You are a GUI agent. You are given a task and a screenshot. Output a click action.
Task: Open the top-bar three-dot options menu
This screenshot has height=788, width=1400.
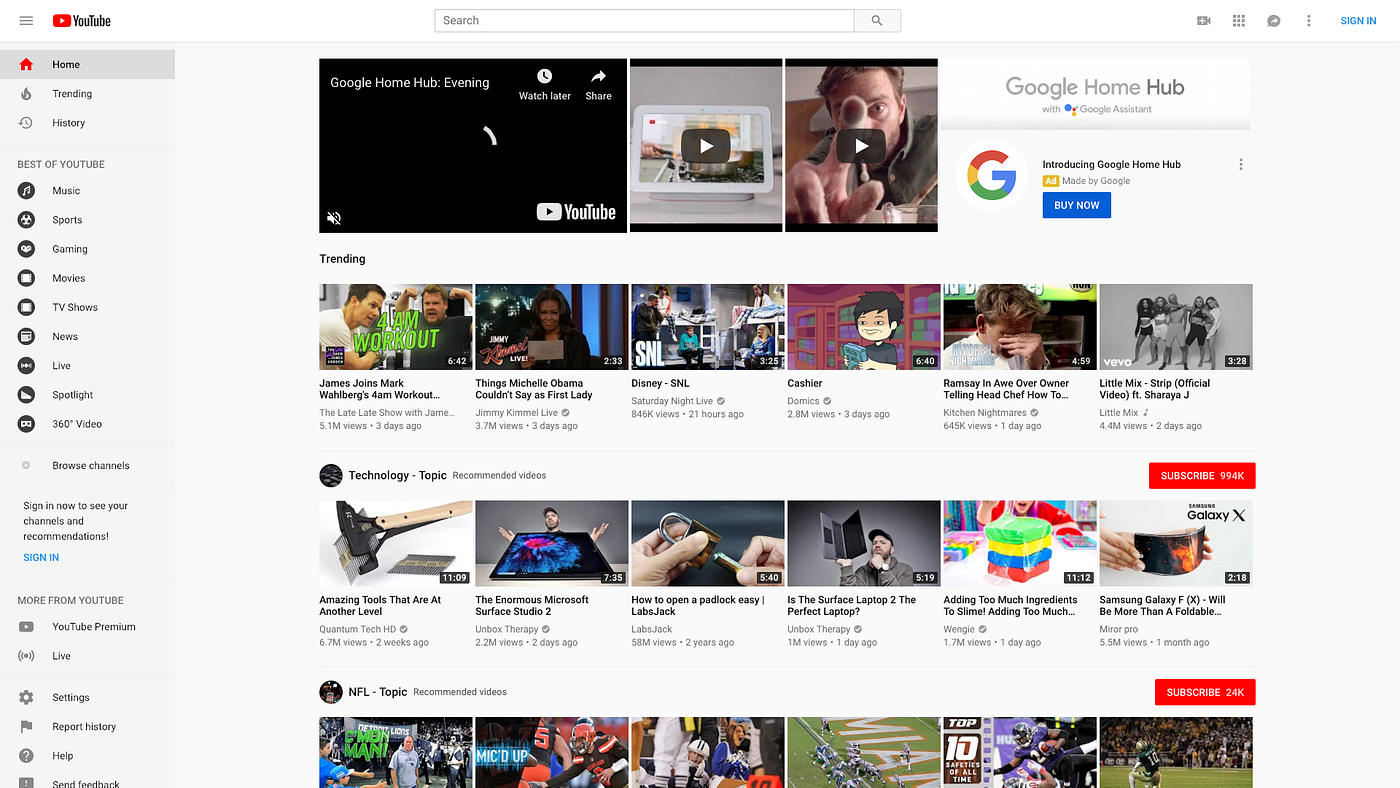pyautogui.click(x=1308, y=20)
